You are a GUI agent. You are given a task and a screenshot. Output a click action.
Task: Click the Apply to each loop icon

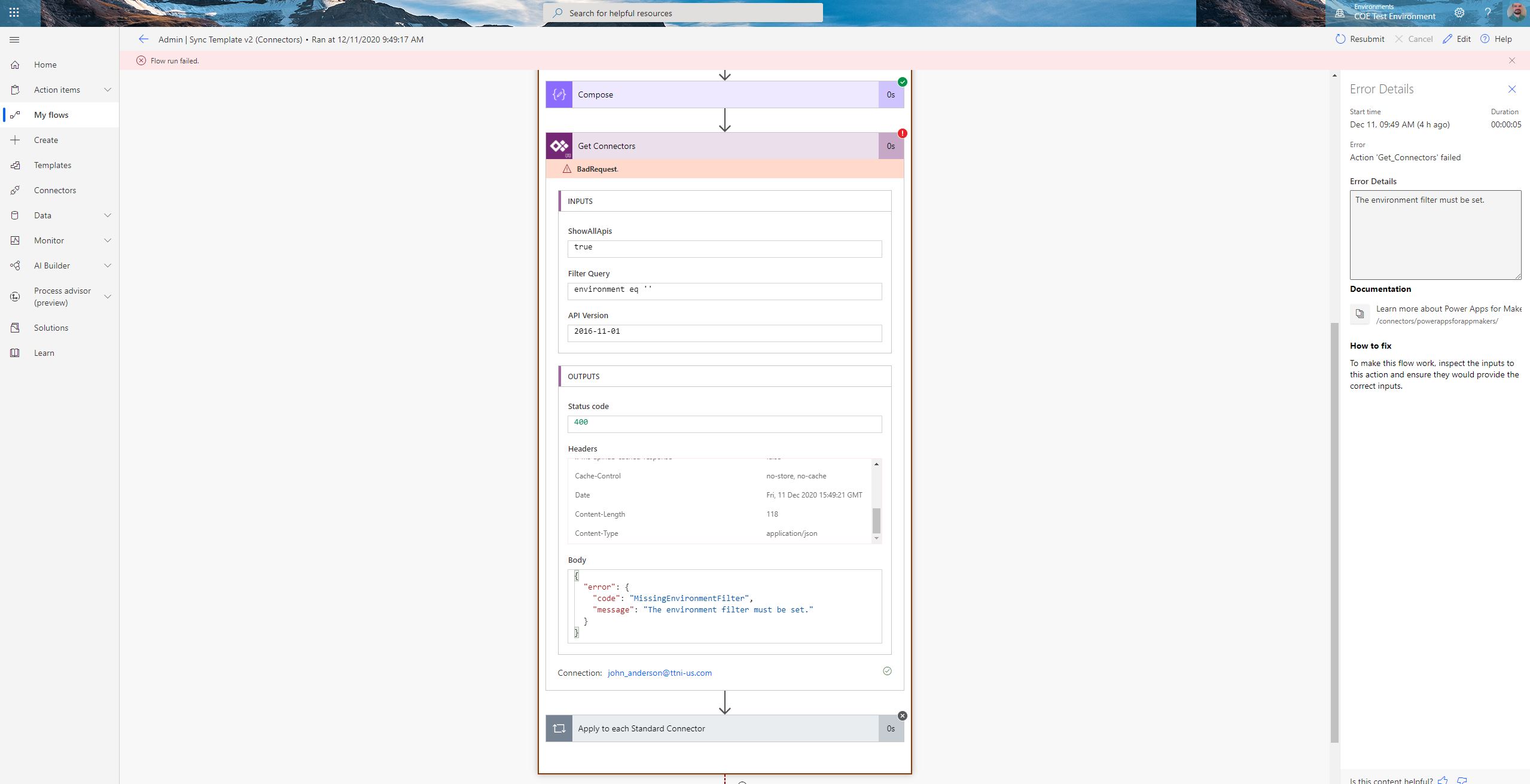(x=558, y=728)
